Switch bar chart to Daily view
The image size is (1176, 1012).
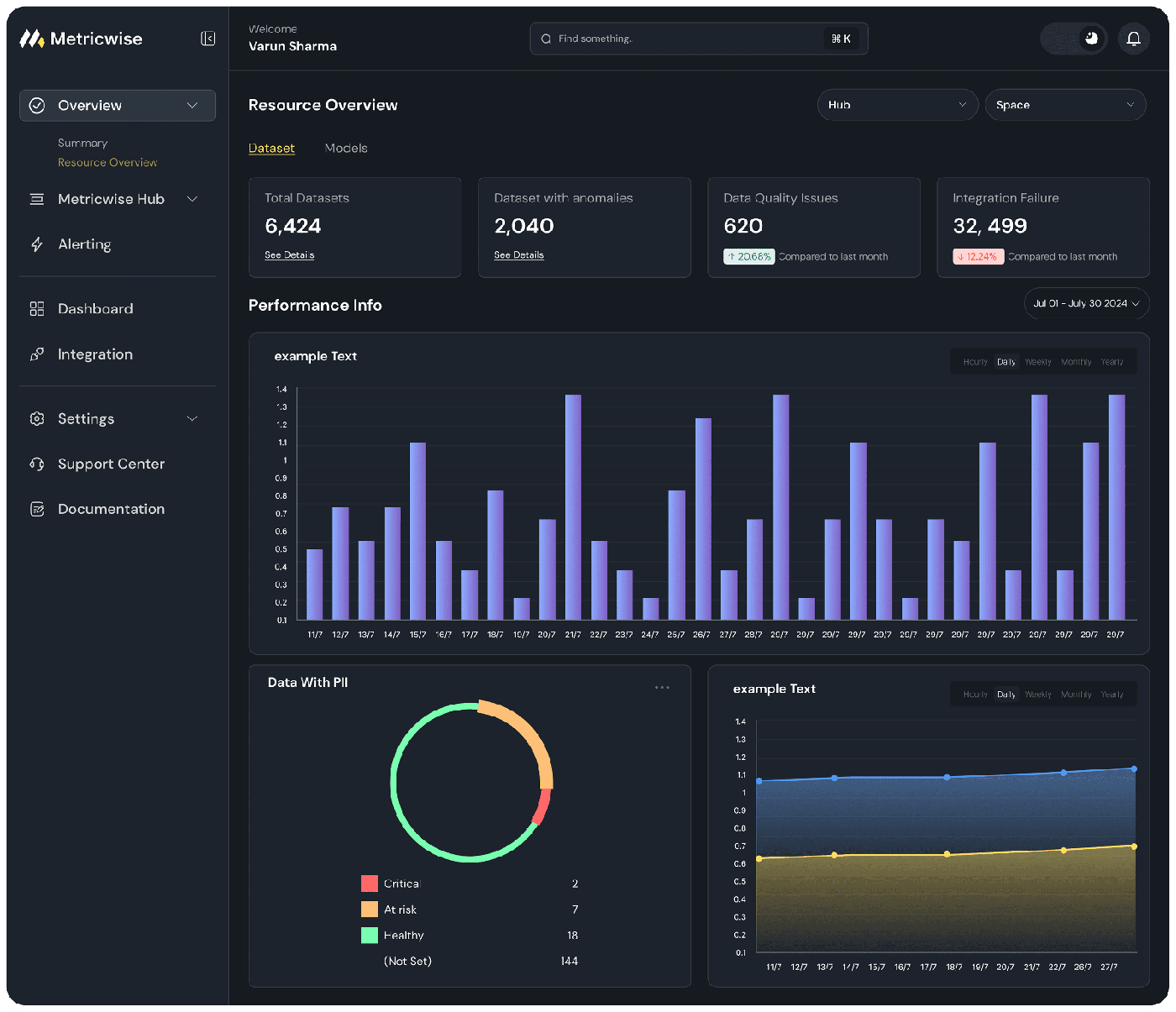pyautogui.click(x=1006, y=362)
